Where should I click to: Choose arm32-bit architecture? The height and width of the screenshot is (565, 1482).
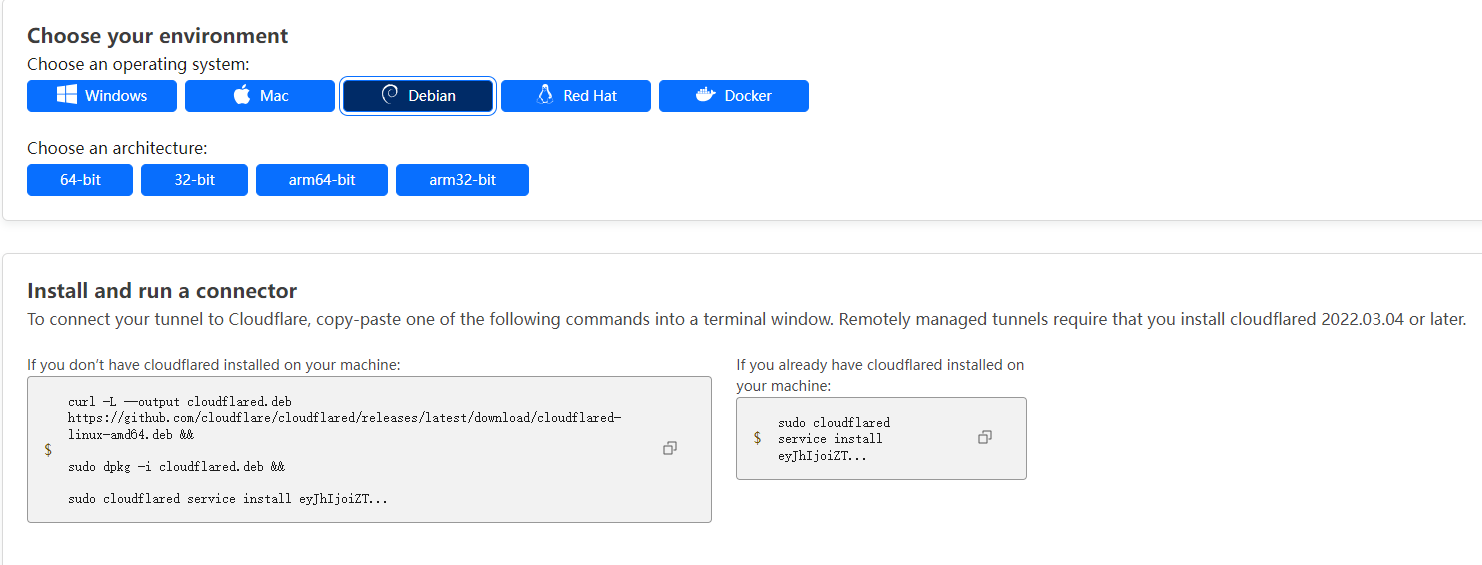point(462,180)
